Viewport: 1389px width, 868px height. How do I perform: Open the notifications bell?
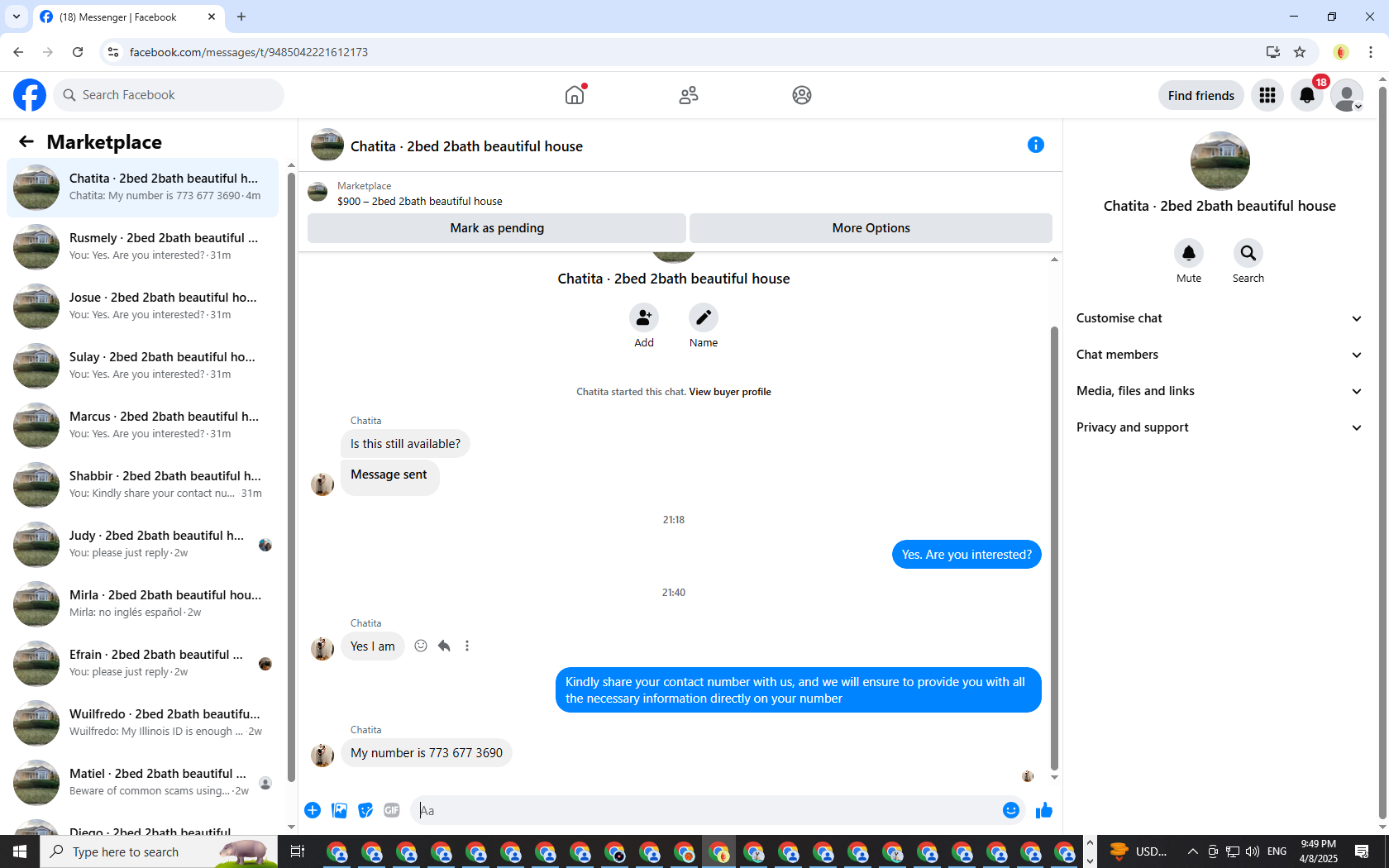[1307, 95]
